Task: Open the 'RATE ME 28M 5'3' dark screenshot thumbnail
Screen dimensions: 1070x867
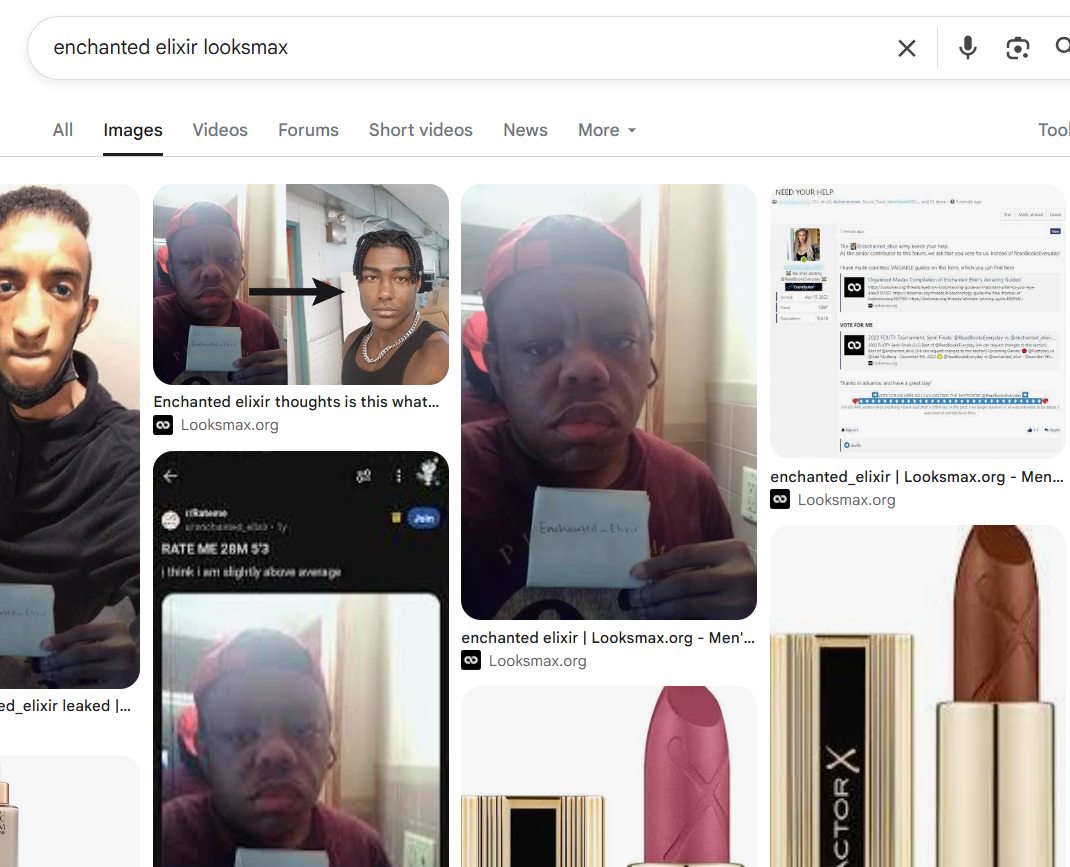Action: tap(301, 659)
